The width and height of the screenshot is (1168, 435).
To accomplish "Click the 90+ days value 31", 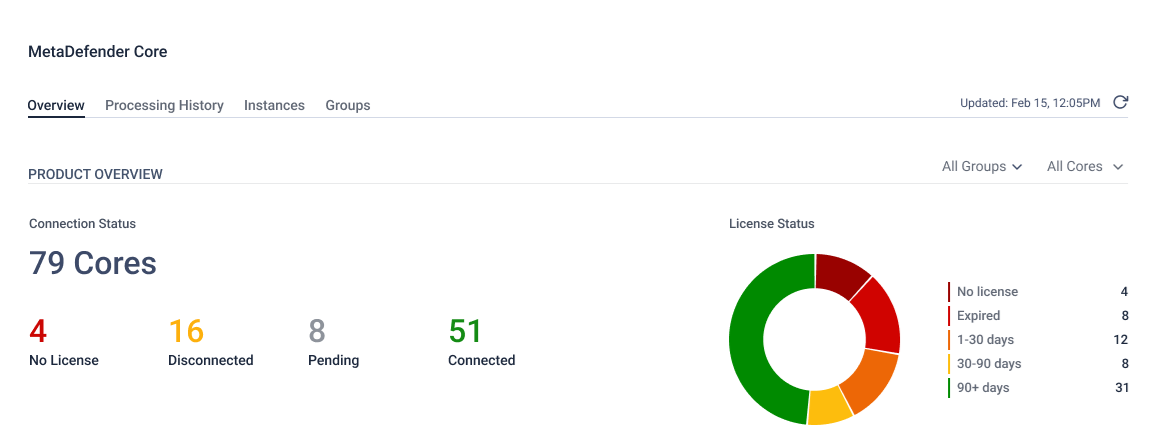I will click(x=1122, y=387).
